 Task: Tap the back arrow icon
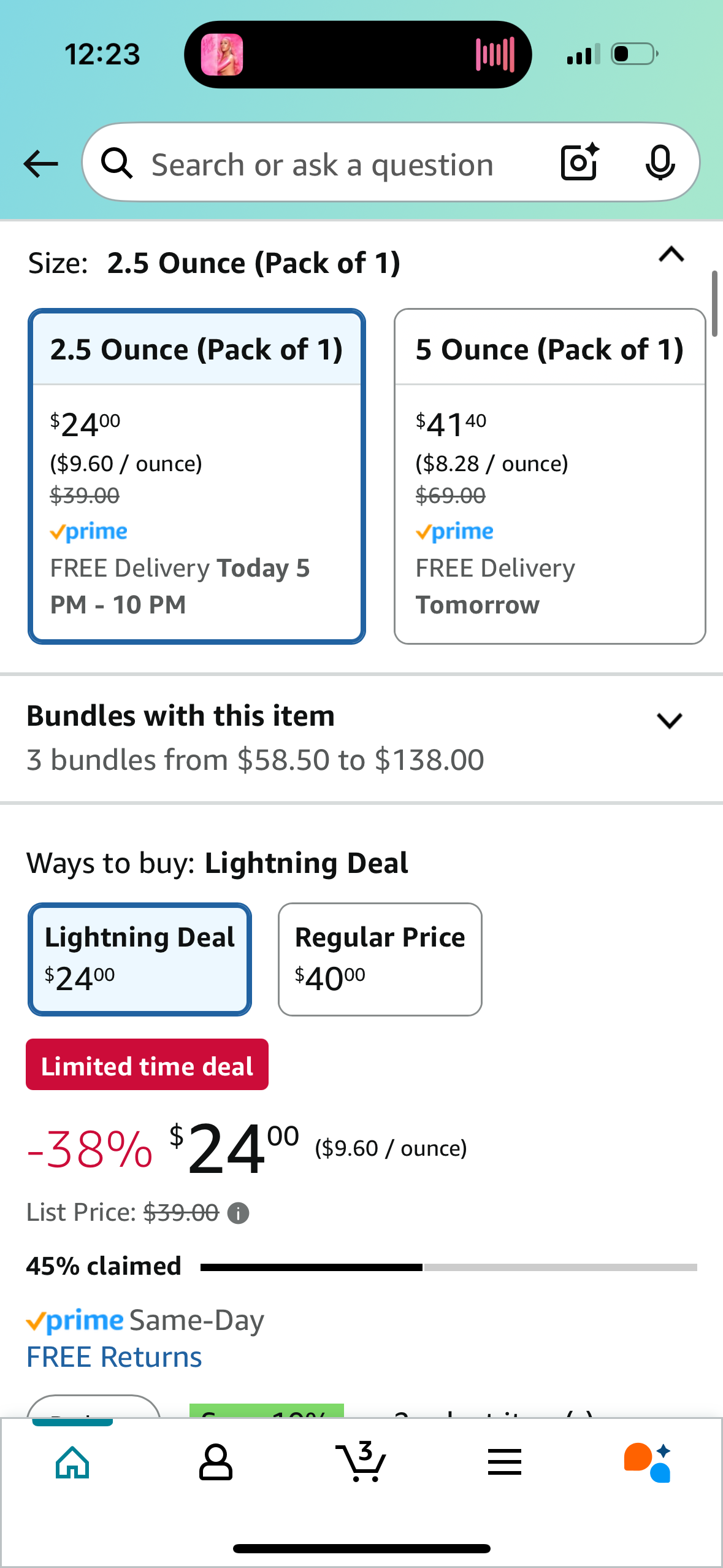point(40,164)
